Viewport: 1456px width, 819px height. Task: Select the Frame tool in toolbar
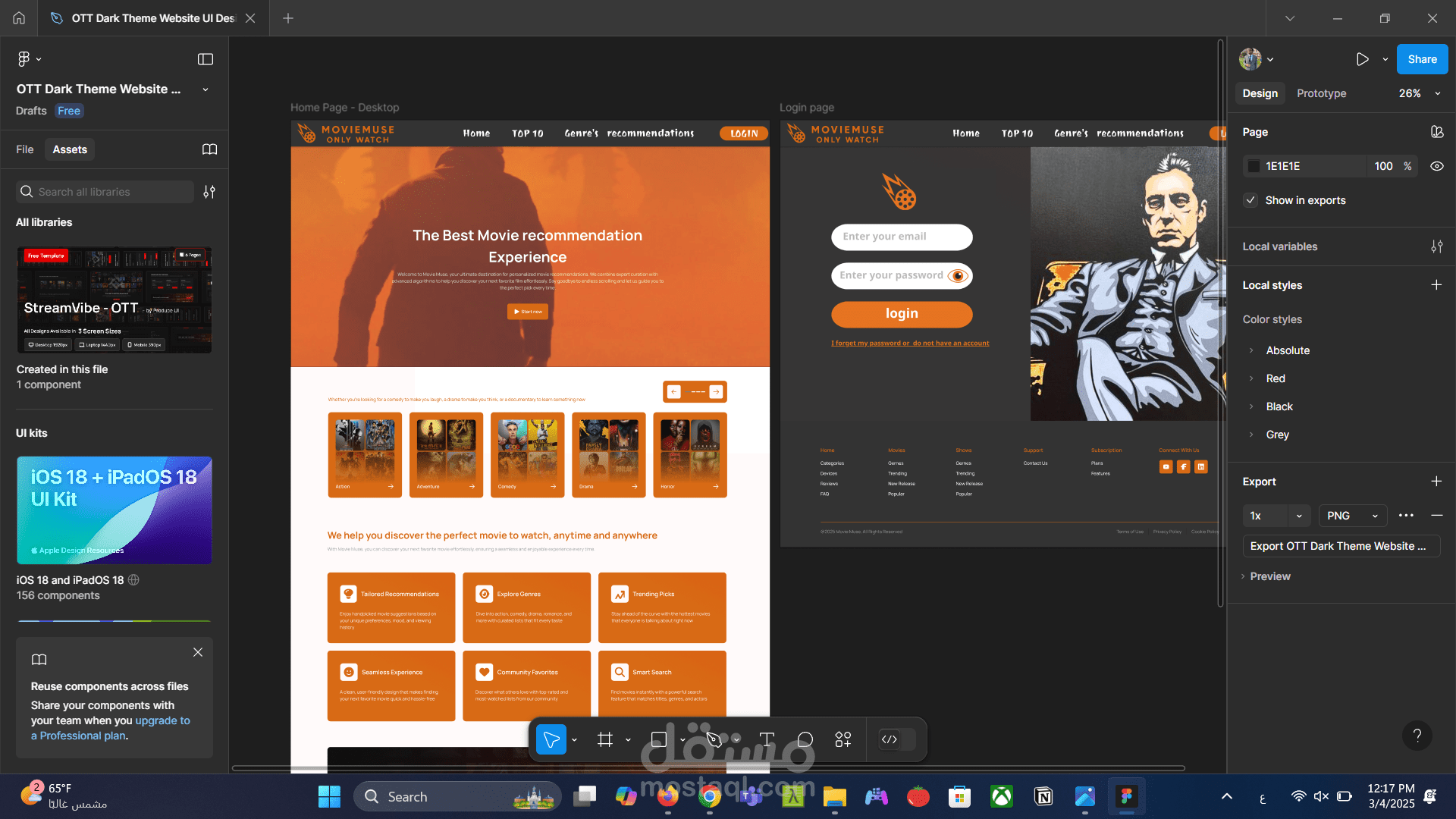tap(604, 739)
